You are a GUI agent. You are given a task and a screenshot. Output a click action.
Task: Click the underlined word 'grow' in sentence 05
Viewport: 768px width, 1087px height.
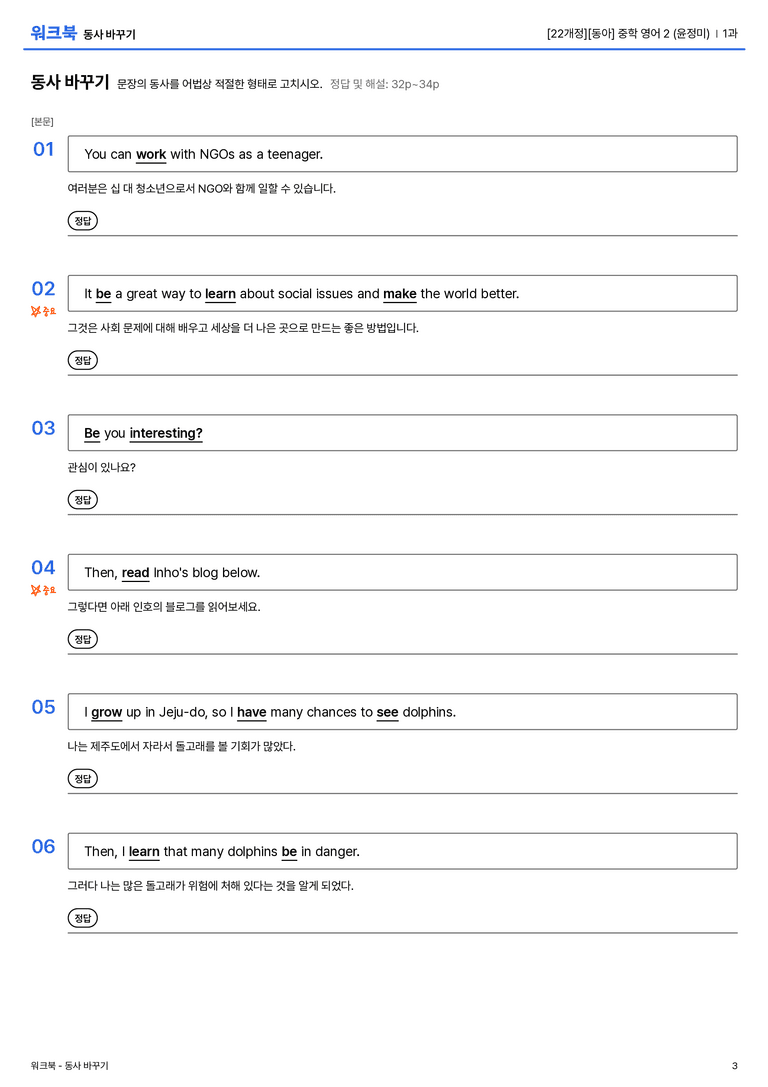107,713
